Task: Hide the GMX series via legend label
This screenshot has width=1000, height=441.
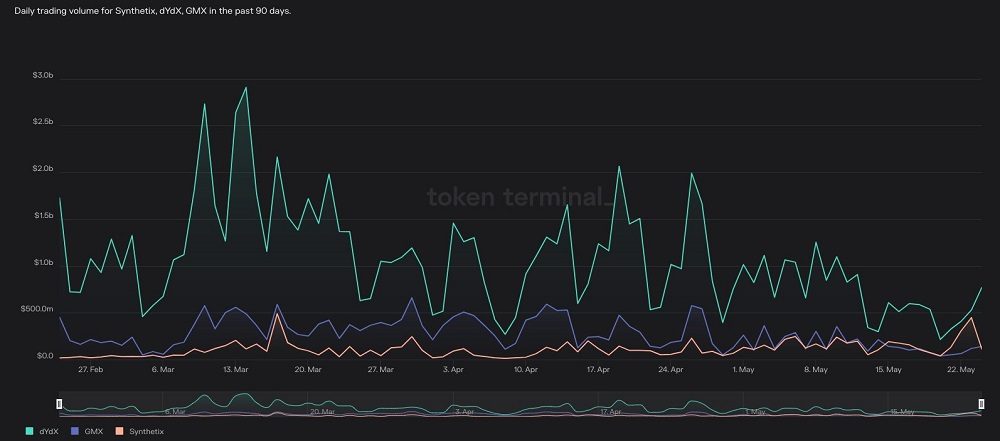Action: coord(94,431)
